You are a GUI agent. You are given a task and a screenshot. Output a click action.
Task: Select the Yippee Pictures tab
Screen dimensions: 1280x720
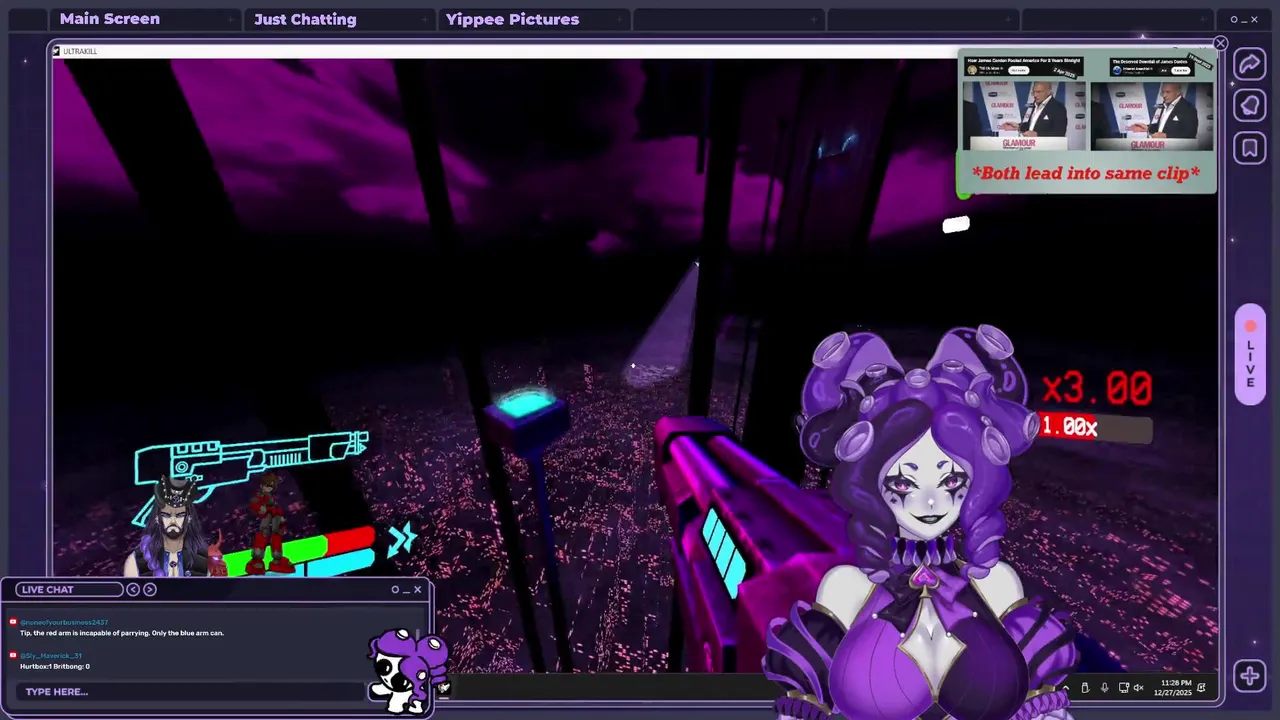[512, 19]
